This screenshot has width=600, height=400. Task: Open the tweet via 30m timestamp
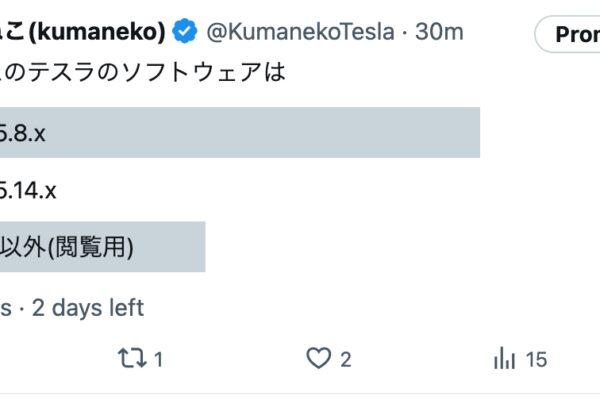coord(439,31)
